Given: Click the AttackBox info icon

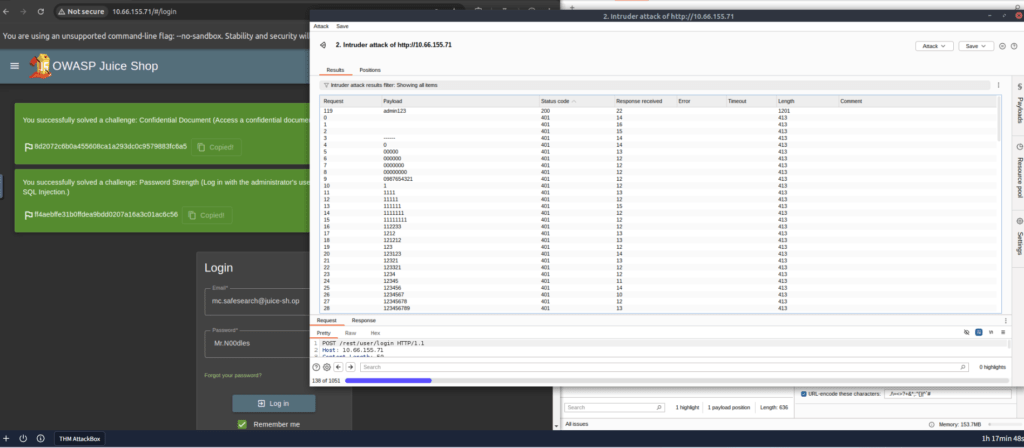Looking at the screenshot, I should point(40,438).
